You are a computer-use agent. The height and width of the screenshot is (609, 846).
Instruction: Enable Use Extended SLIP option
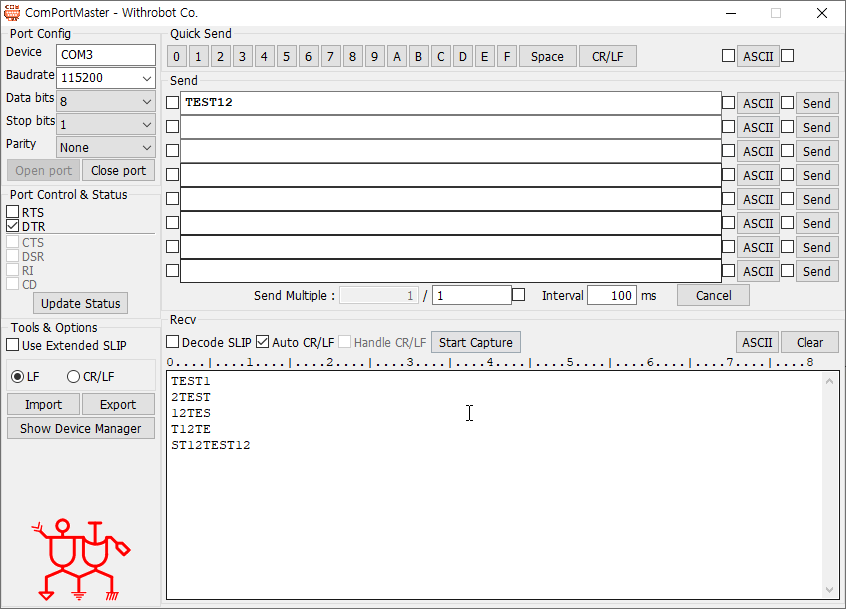[13, 345]
